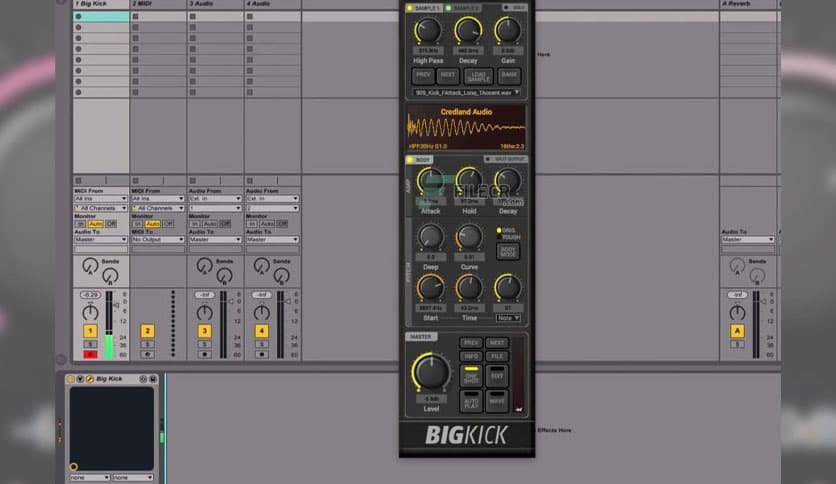Click the pitch Curve knob

coord(469,236)
